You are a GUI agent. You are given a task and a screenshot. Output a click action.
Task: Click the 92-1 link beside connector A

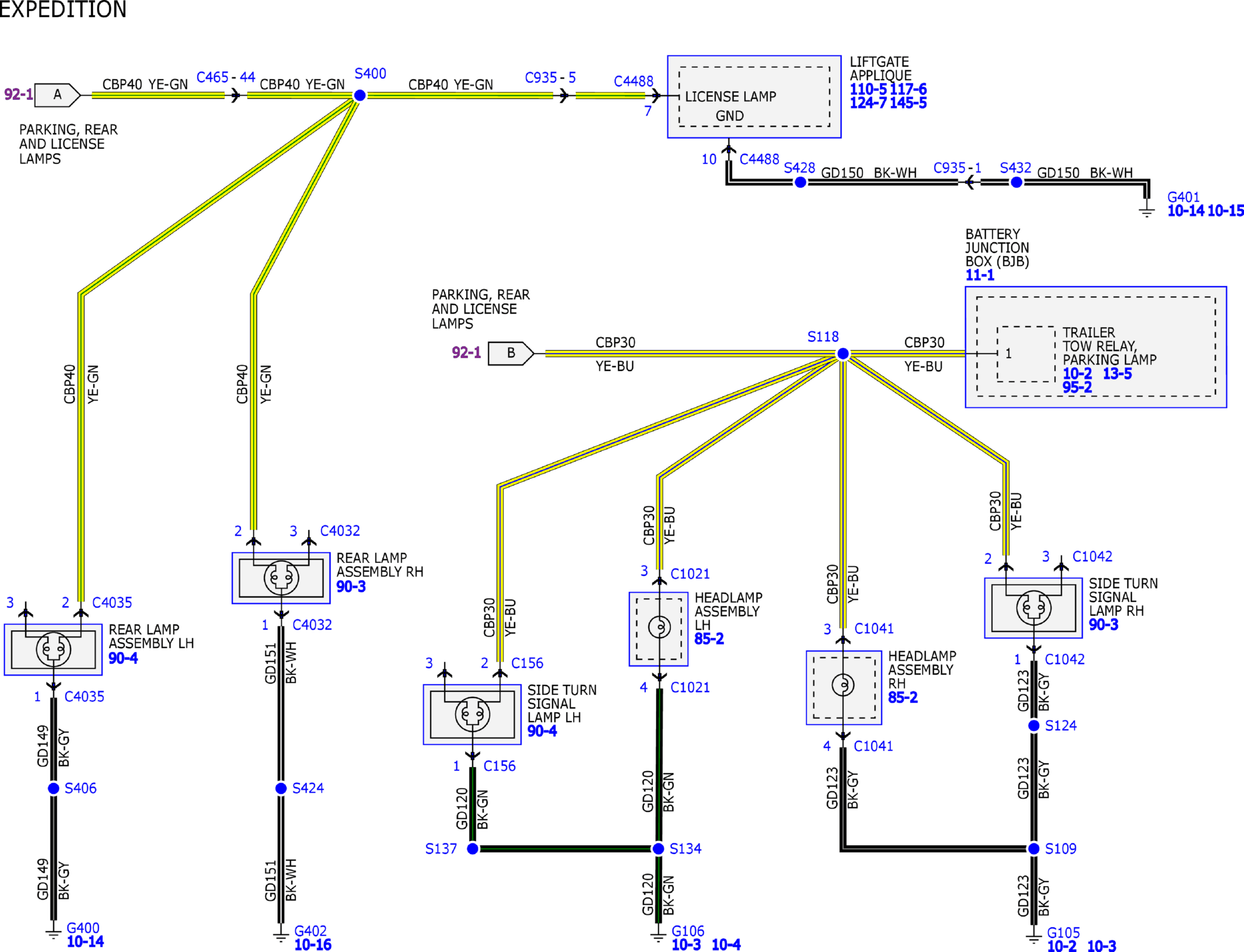coord(18,94)
